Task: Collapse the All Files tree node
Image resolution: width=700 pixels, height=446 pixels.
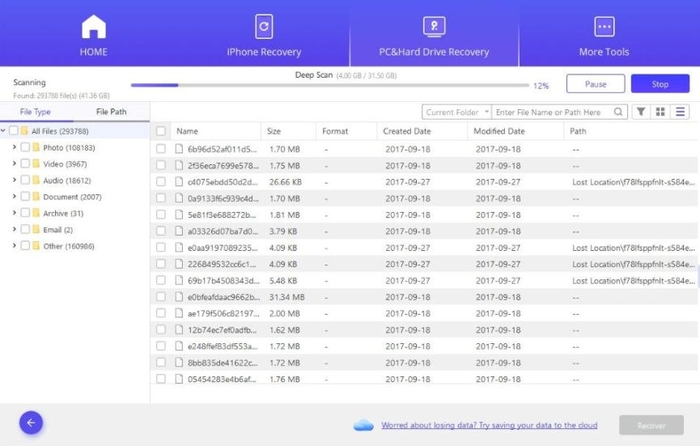Action: [5, 131]
